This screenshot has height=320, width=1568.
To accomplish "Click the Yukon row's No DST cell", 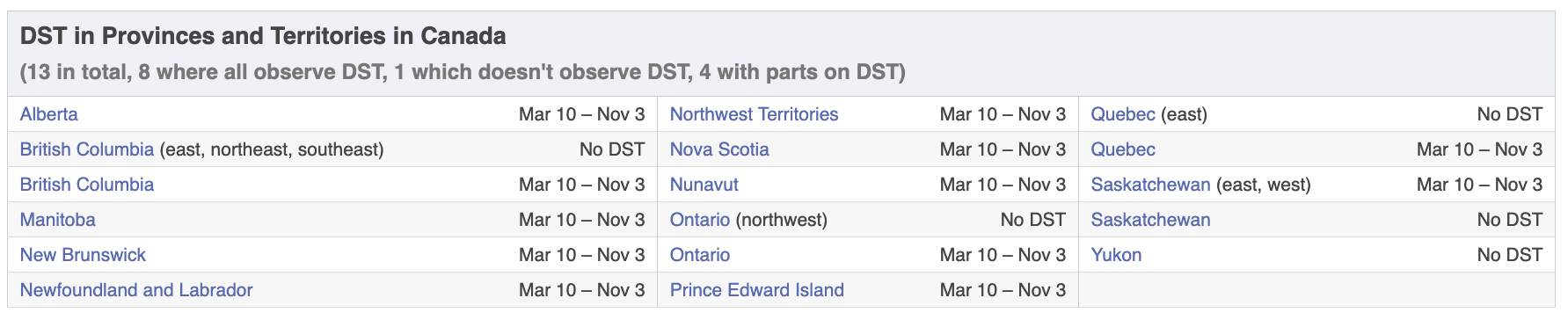I will click(x=1510, y=255).
